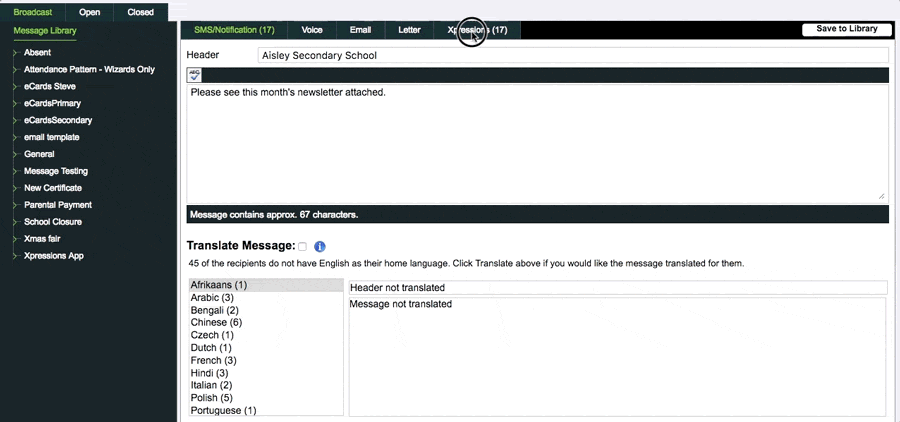This screenshot has height=422, width=900.
Task: Click the Header input field
Action: 573,55
